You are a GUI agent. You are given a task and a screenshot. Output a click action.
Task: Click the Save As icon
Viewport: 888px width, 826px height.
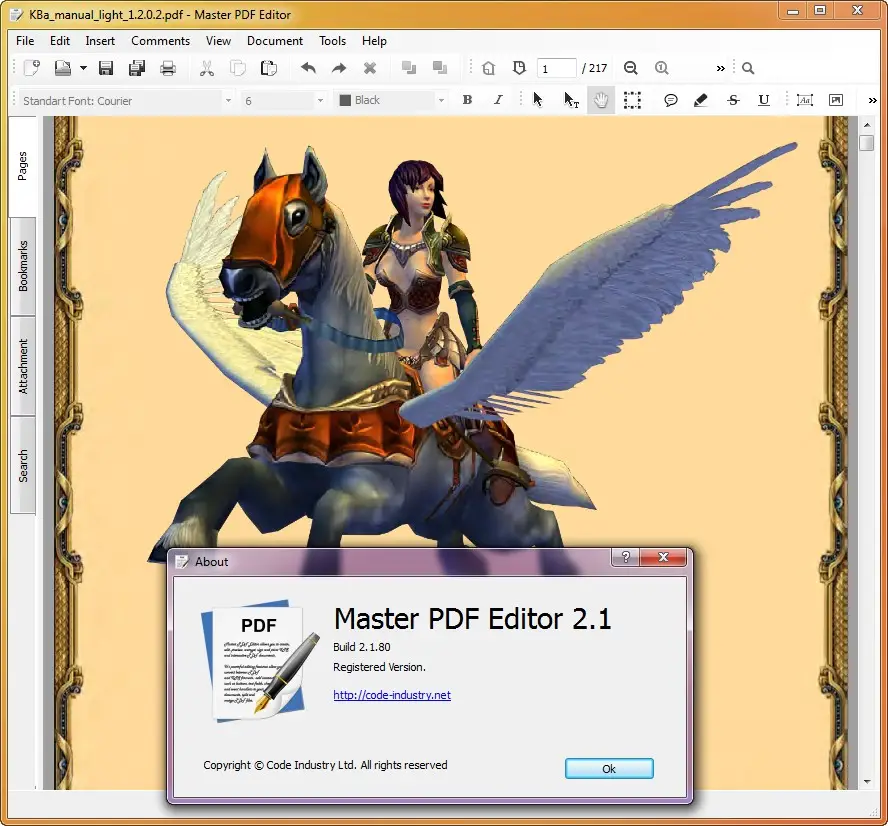coord(137,68)
